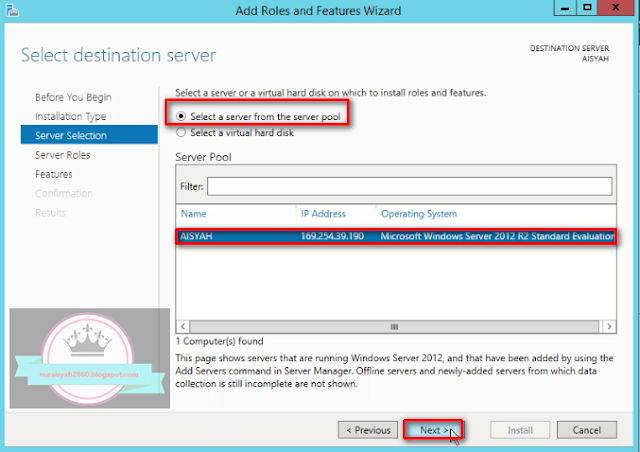Go to the Features step
This screenshot has width=640, height=452.
[x=53, y=174]
